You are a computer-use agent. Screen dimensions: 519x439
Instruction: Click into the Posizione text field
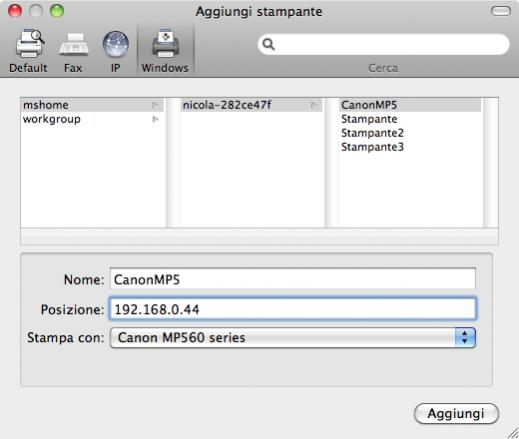pos(293,309)
